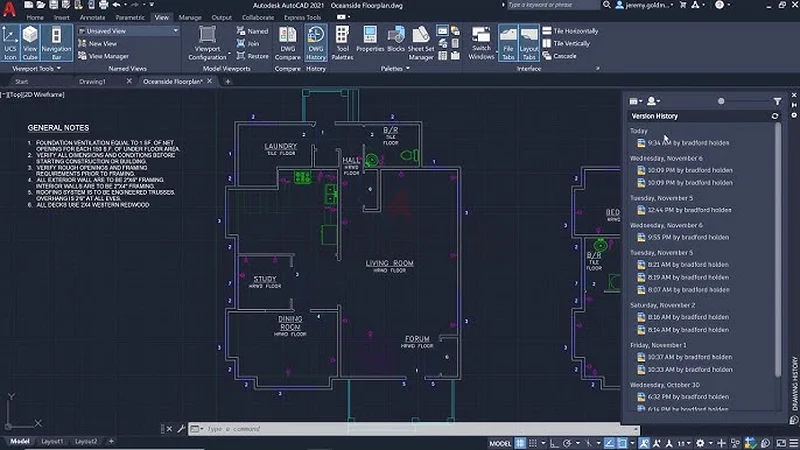Select the 9:55 PM version entry
The height and width of the screenshot is (450, 800).
pos(683,237)
